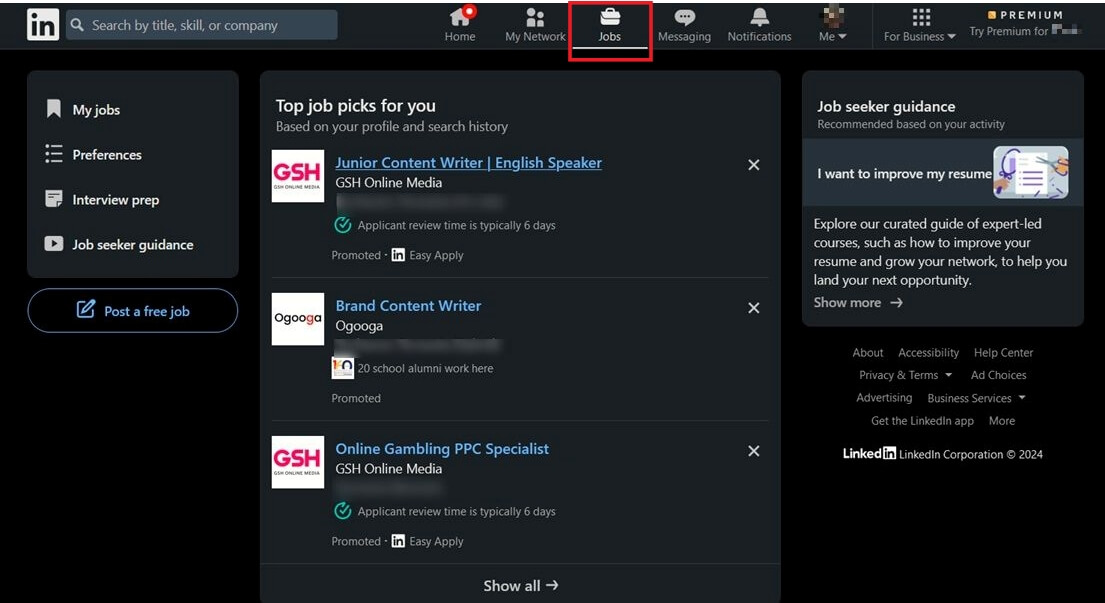Click the job search input field
1105x603 pixels.
(x=202, y=25)
